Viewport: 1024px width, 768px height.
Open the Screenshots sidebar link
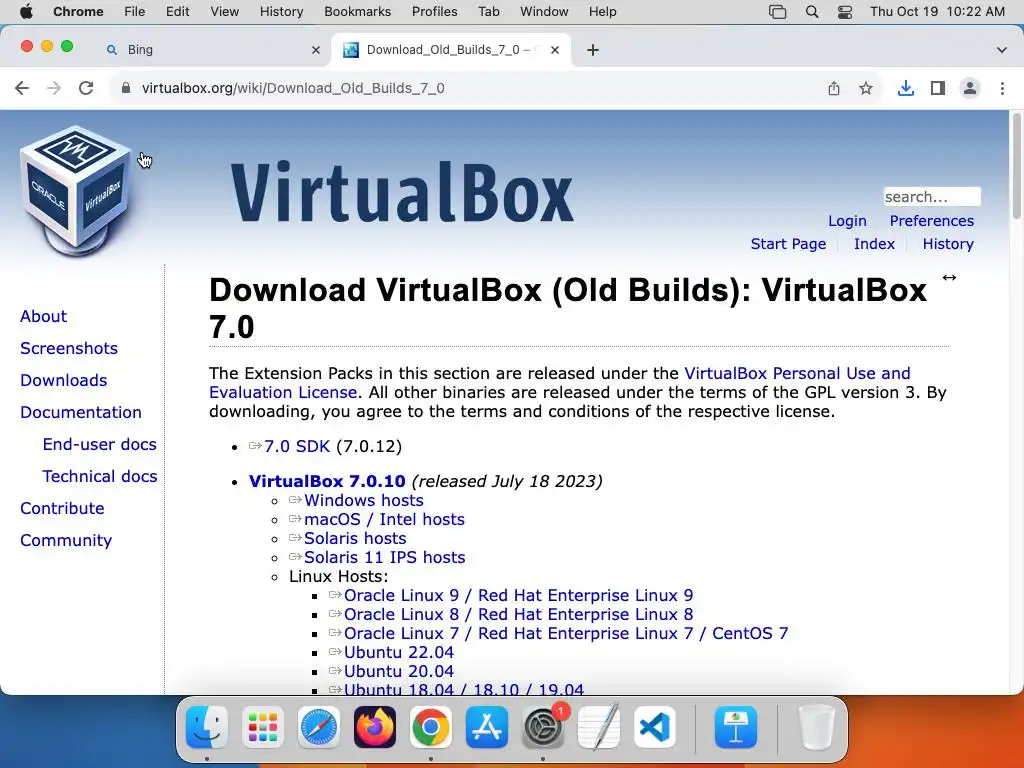[69, 348]
